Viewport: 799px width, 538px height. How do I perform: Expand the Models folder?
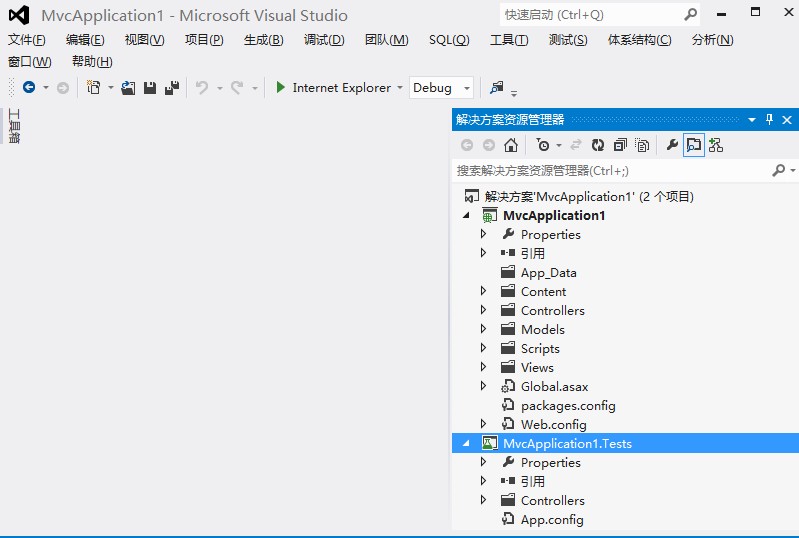tap(484, 329)
